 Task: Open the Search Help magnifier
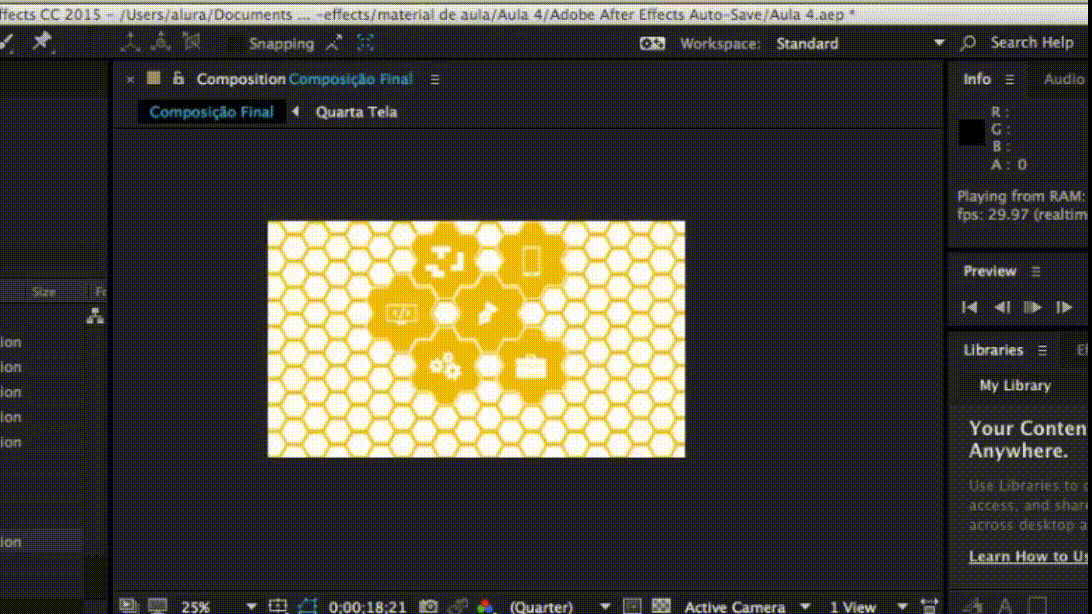(968, 43)
